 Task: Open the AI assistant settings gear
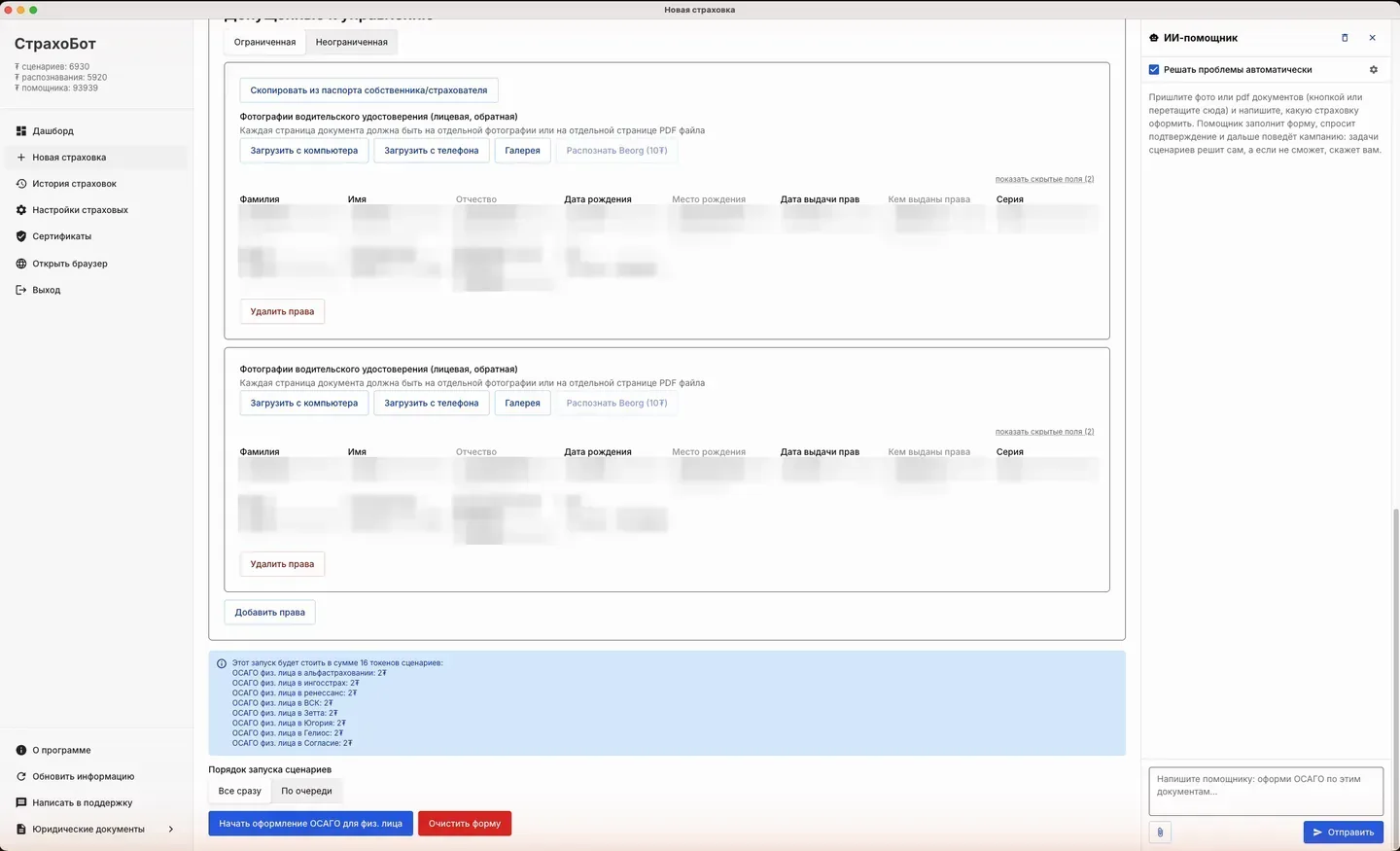coord(1373,69)
